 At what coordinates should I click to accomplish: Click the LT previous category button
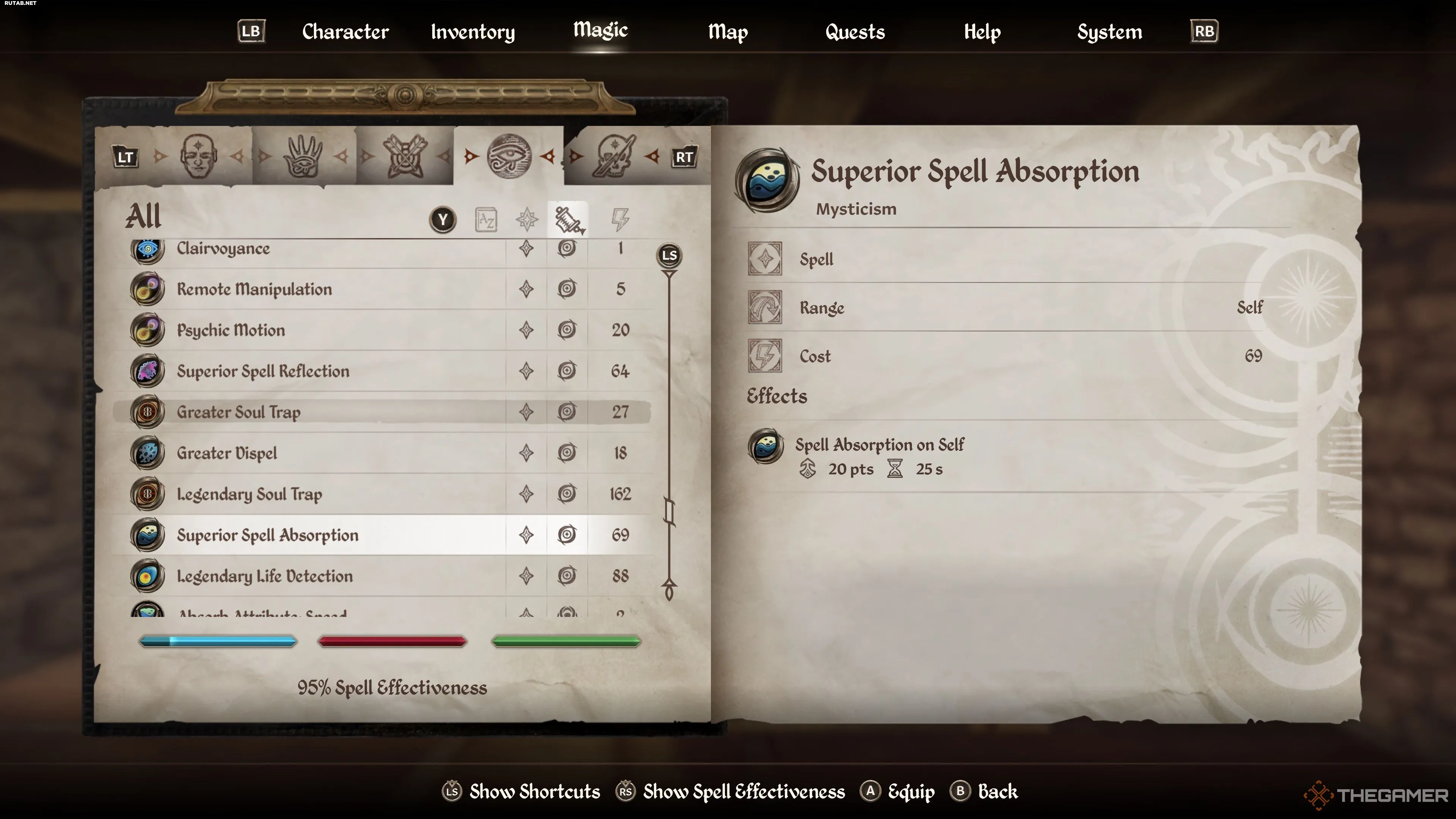[x=126, y=157]
